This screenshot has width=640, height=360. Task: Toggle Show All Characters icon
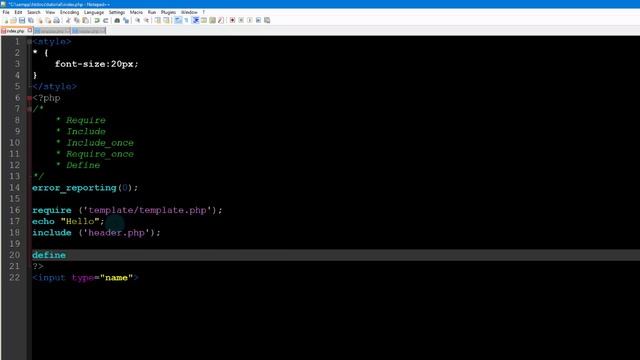pos(186,20)
